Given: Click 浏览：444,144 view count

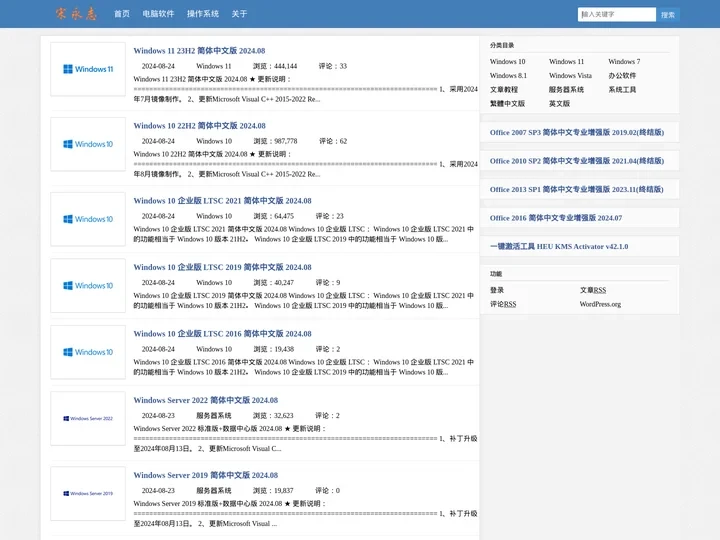Looking at the screenshot, I should click(275, 66).
